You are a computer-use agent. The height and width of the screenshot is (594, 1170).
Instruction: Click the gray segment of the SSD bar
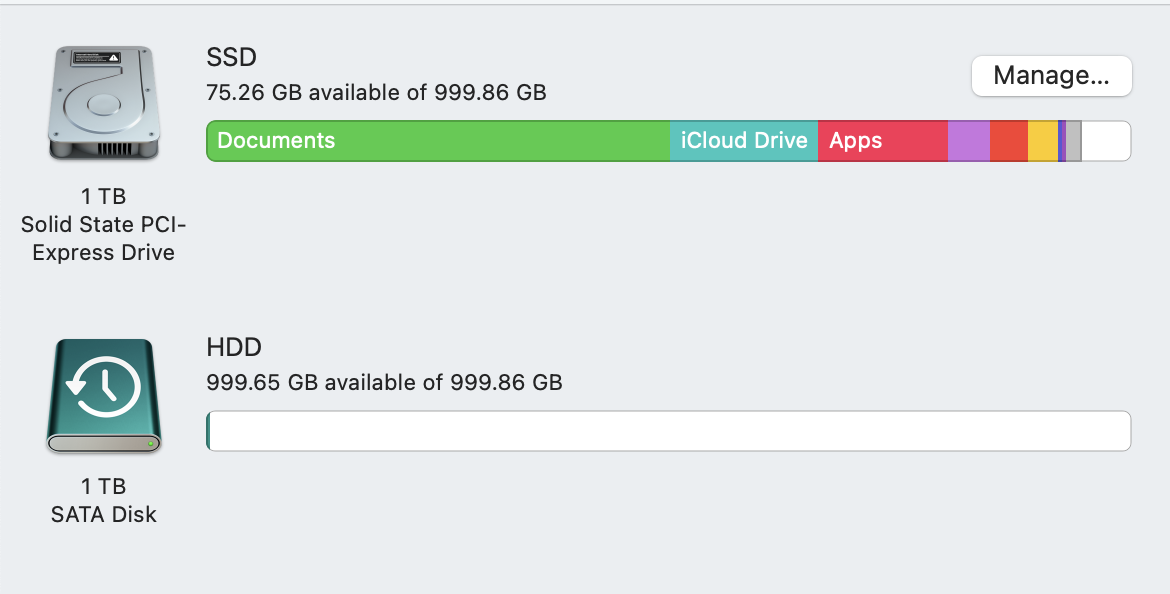(x=1073, y=141)
